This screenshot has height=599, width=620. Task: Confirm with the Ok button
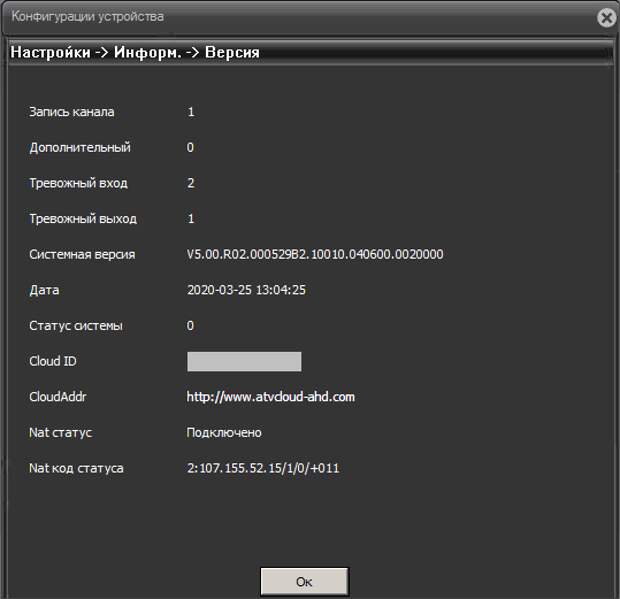coord(304,582)
